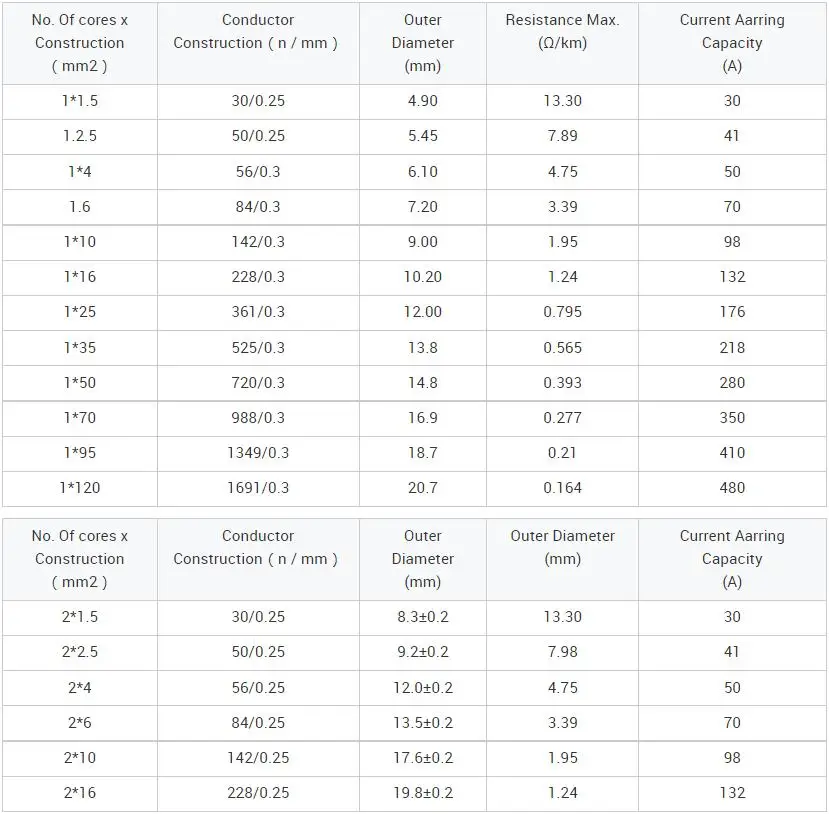Viewport: 829px width, 814px height.
Task: Click the 1*25 row label
Action: pyautogui.click(x=80, y=312)
